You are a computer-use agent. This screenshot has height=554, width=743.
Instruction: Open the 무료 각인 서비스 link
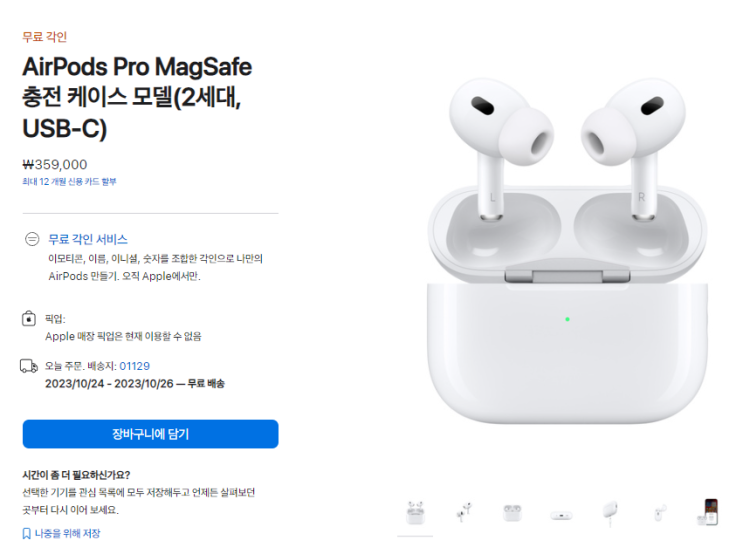pos(88,239)
